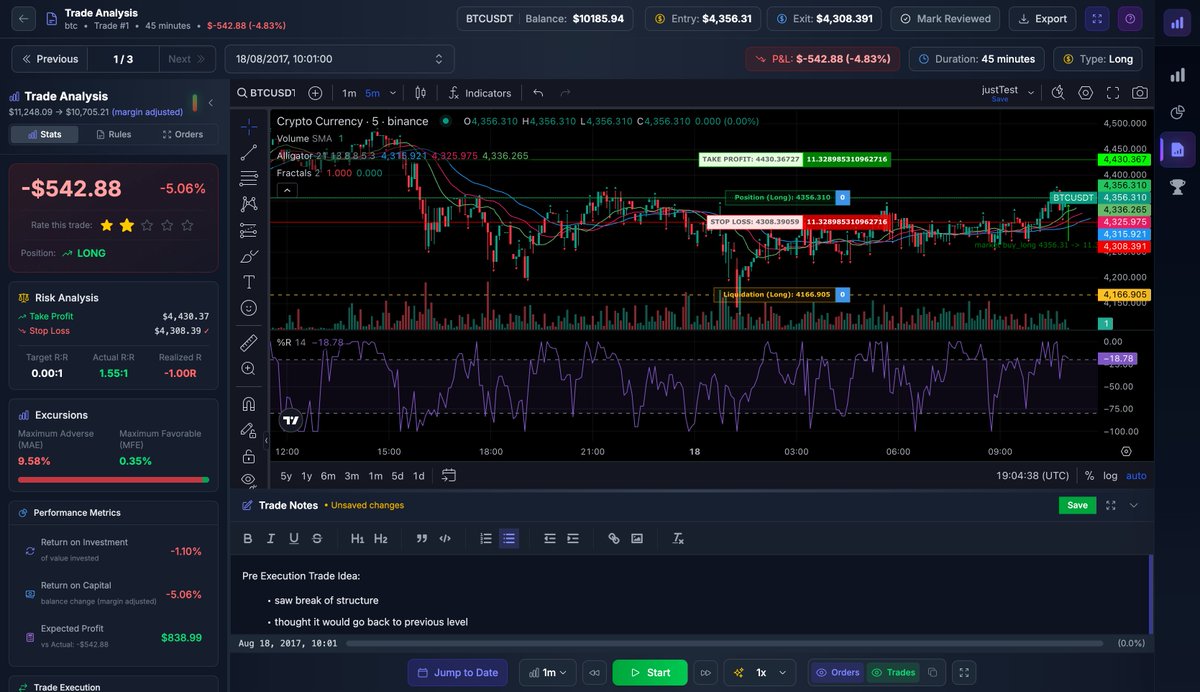The width and height of the screenshot is (1200, 692).
Task: Toggle log scale on chart
Action: [x=1110, y=476]
